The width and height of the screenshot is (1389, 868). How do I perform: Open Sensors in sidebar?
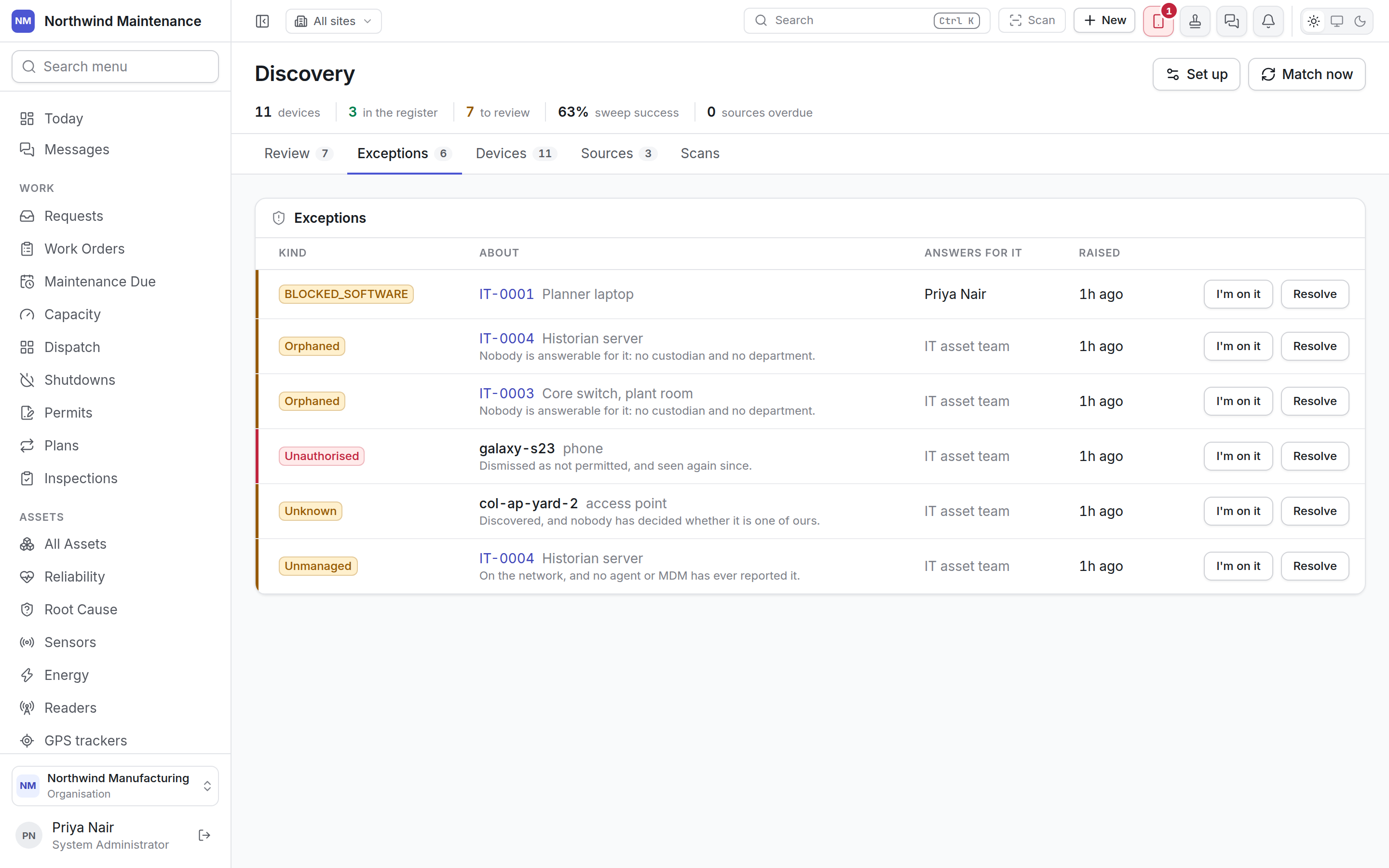pos(115,642)
